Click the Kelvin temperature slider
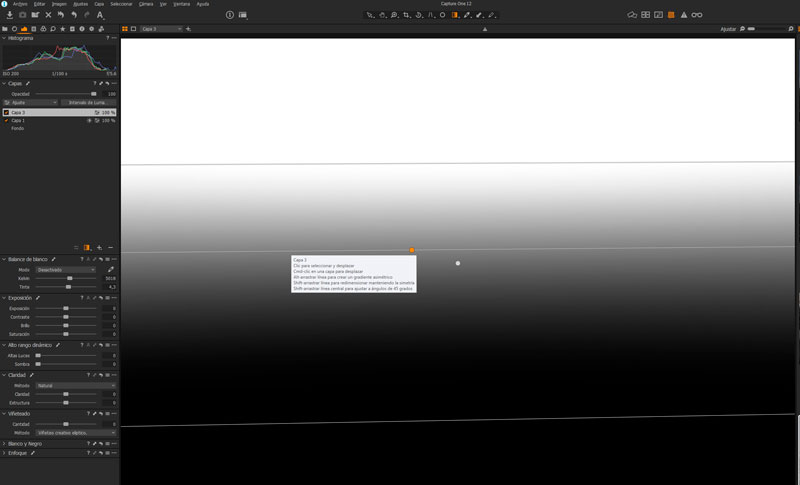This screenshot has width=800, height=485. (69, 278)
